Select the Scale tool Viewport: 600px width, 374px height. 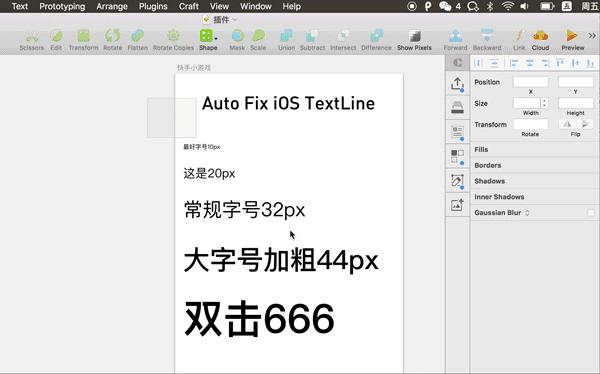(258, 41)
